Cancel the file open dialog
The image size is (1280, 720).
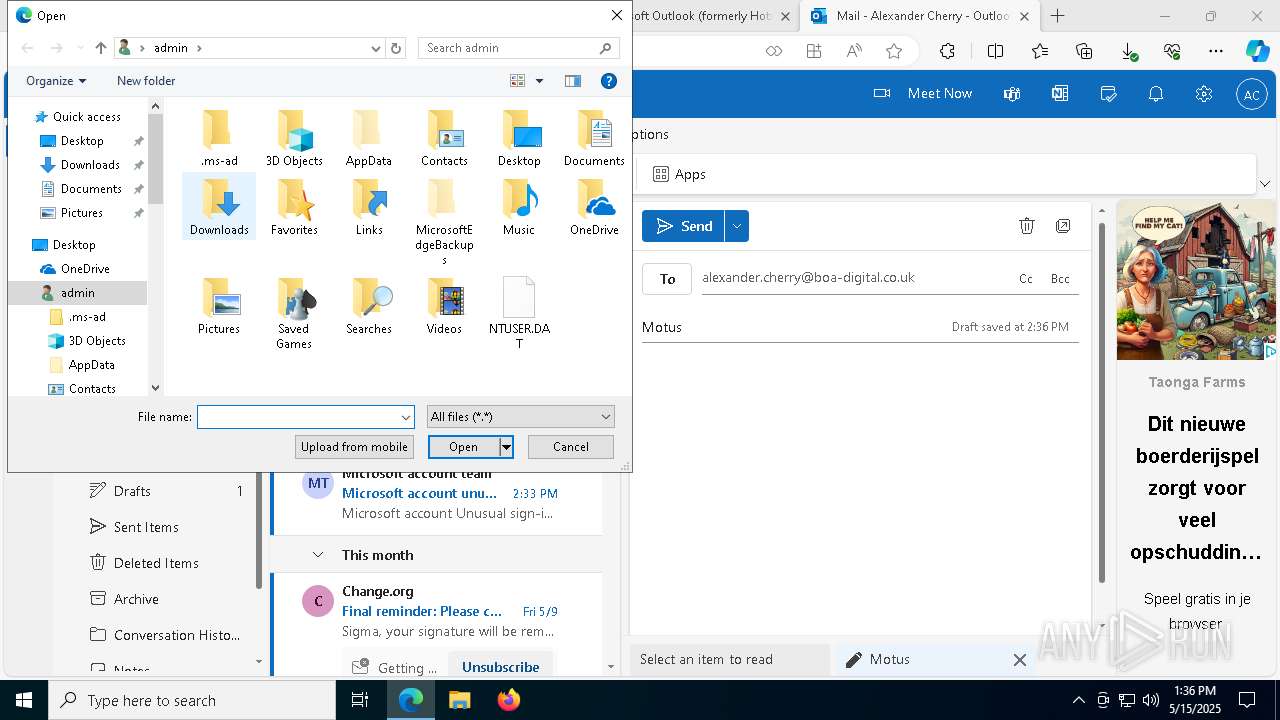[570, 447]
